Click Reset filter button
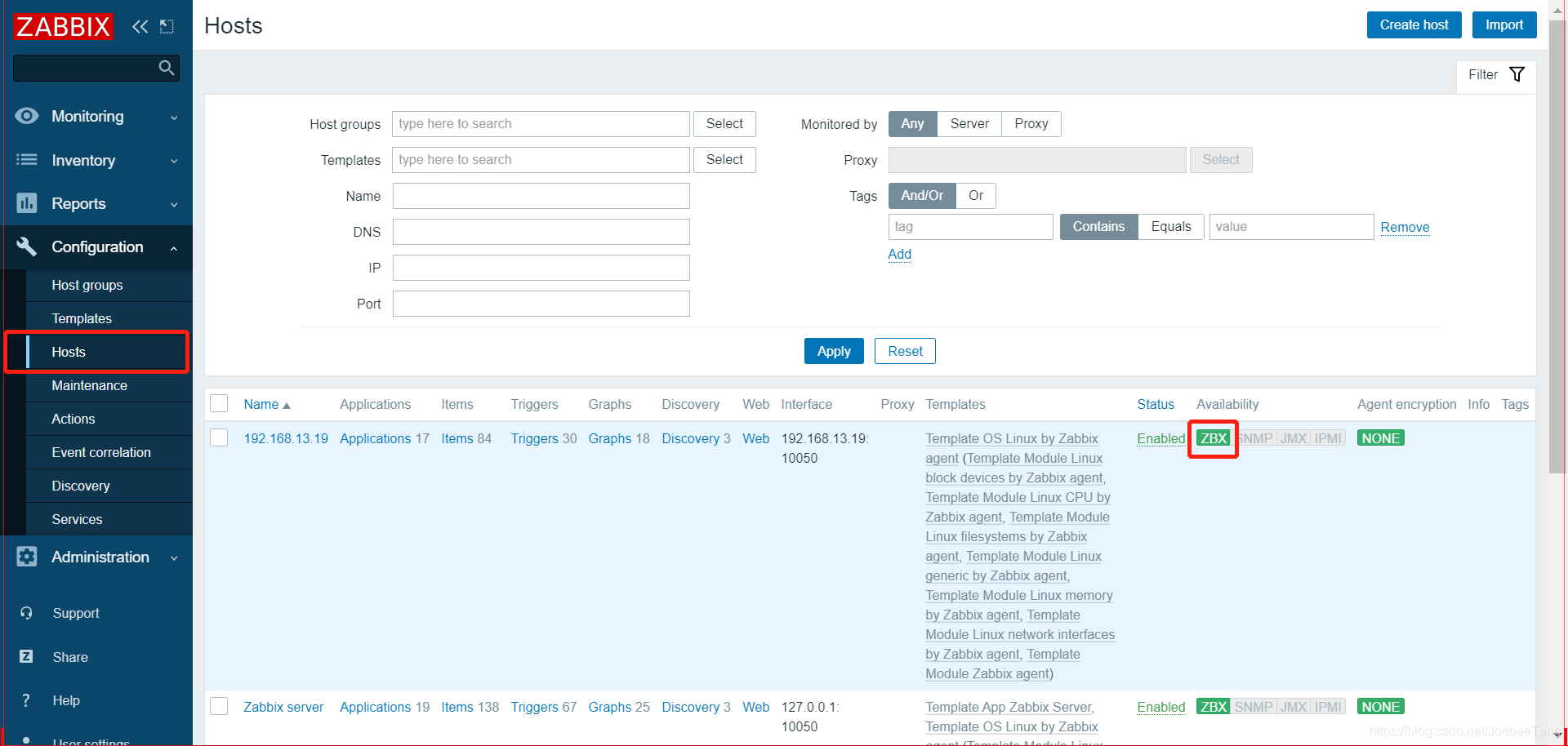This screenshot has width=1568, height=746. click(x=905, y=351)
